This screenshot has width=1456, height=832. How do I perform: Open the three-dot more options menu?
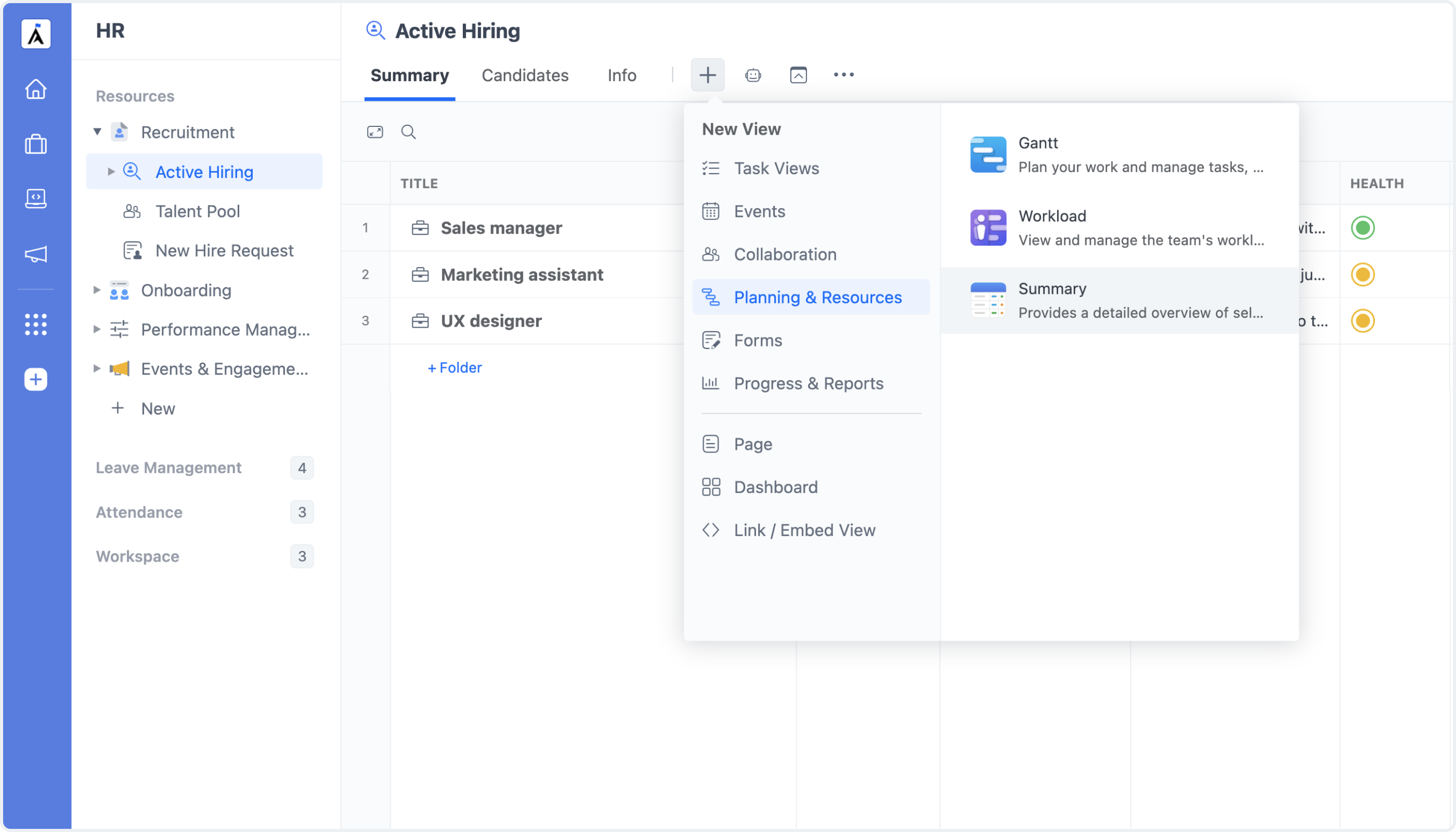(x=843, y=75)
